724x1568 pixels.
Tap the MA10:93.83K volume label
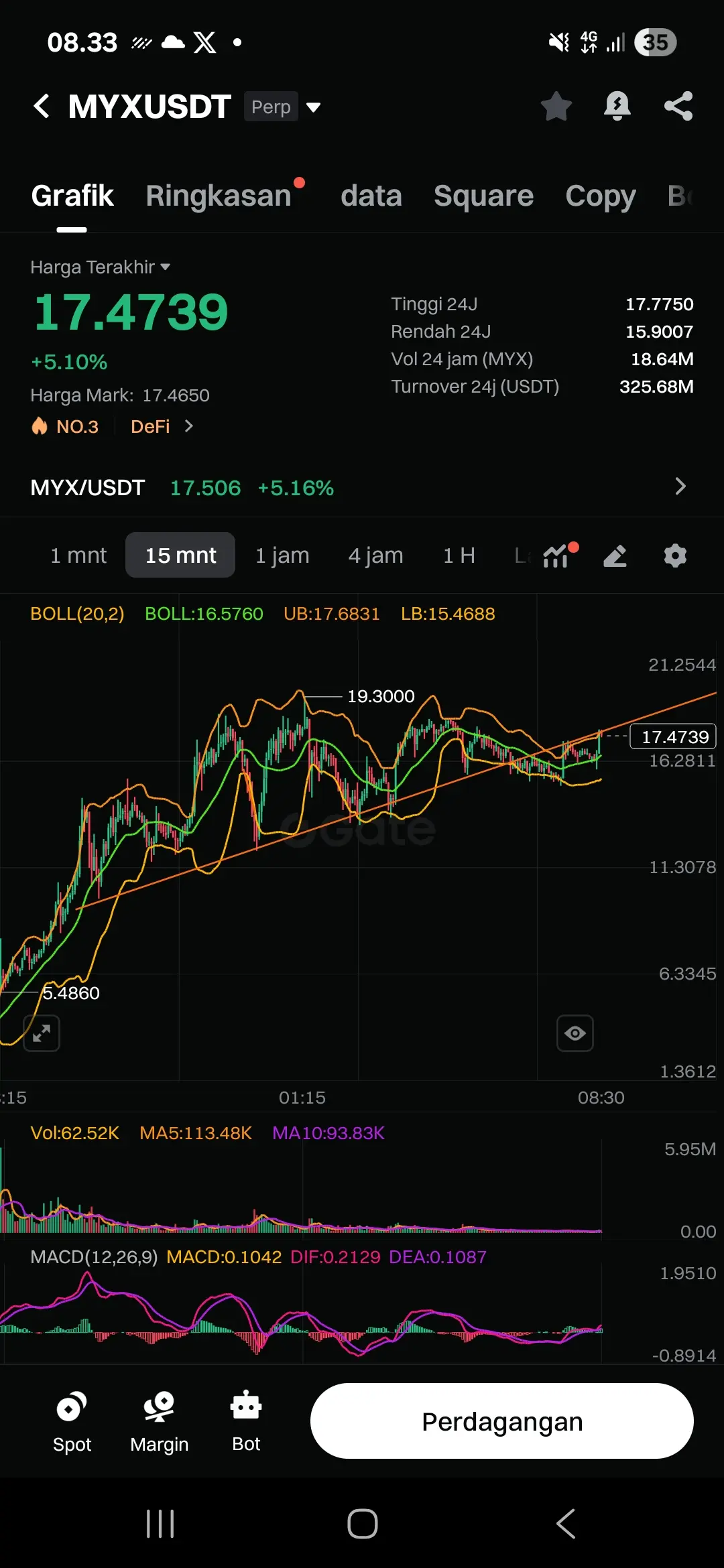pos(328,1133)
